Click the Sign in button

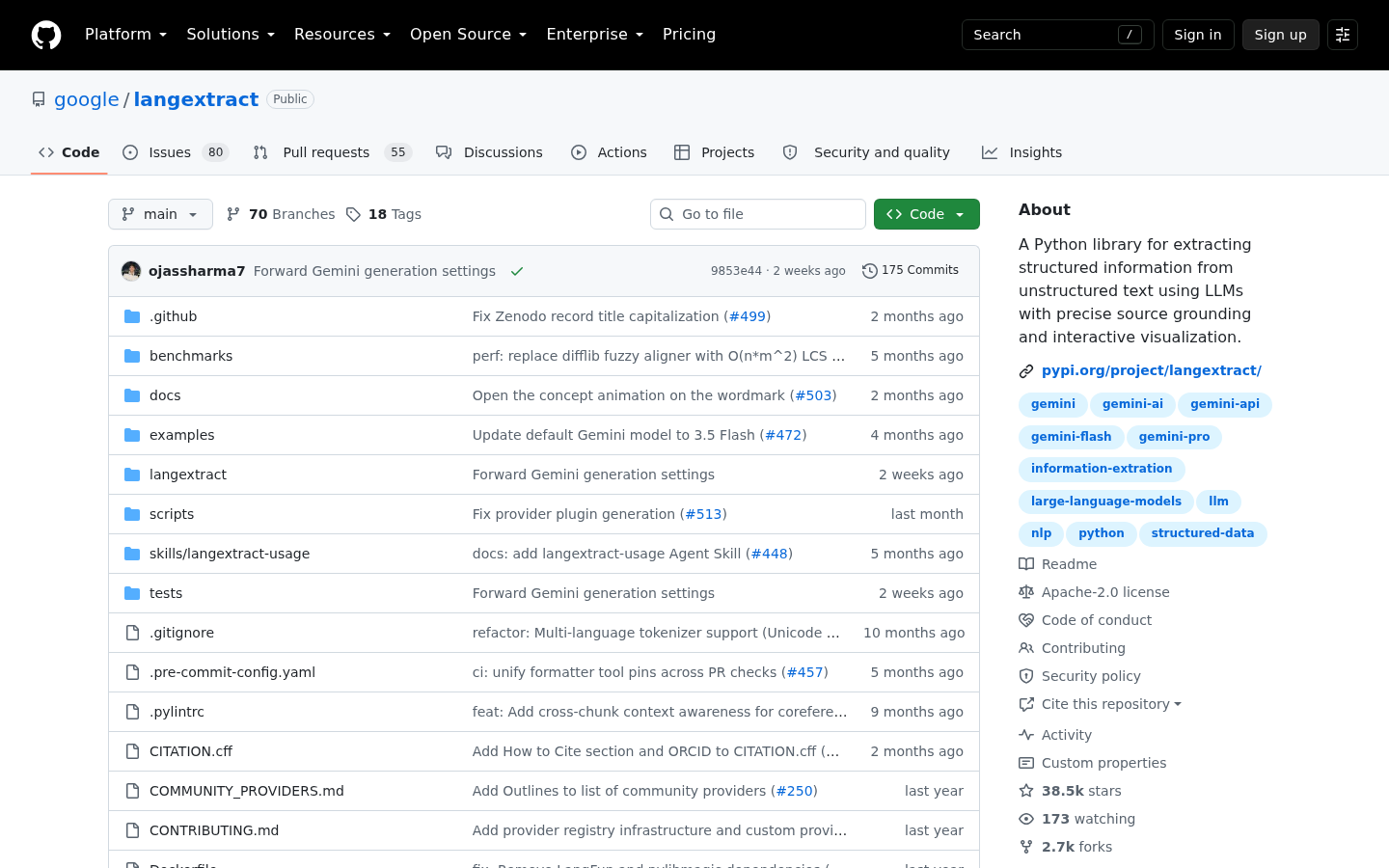point(1198,35)
